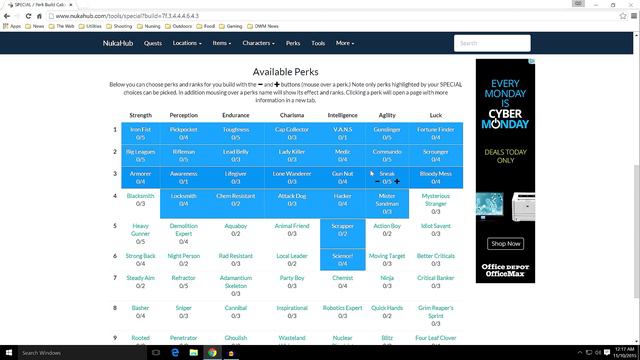Click the plus button under Sneak

[x=397, y=181]
